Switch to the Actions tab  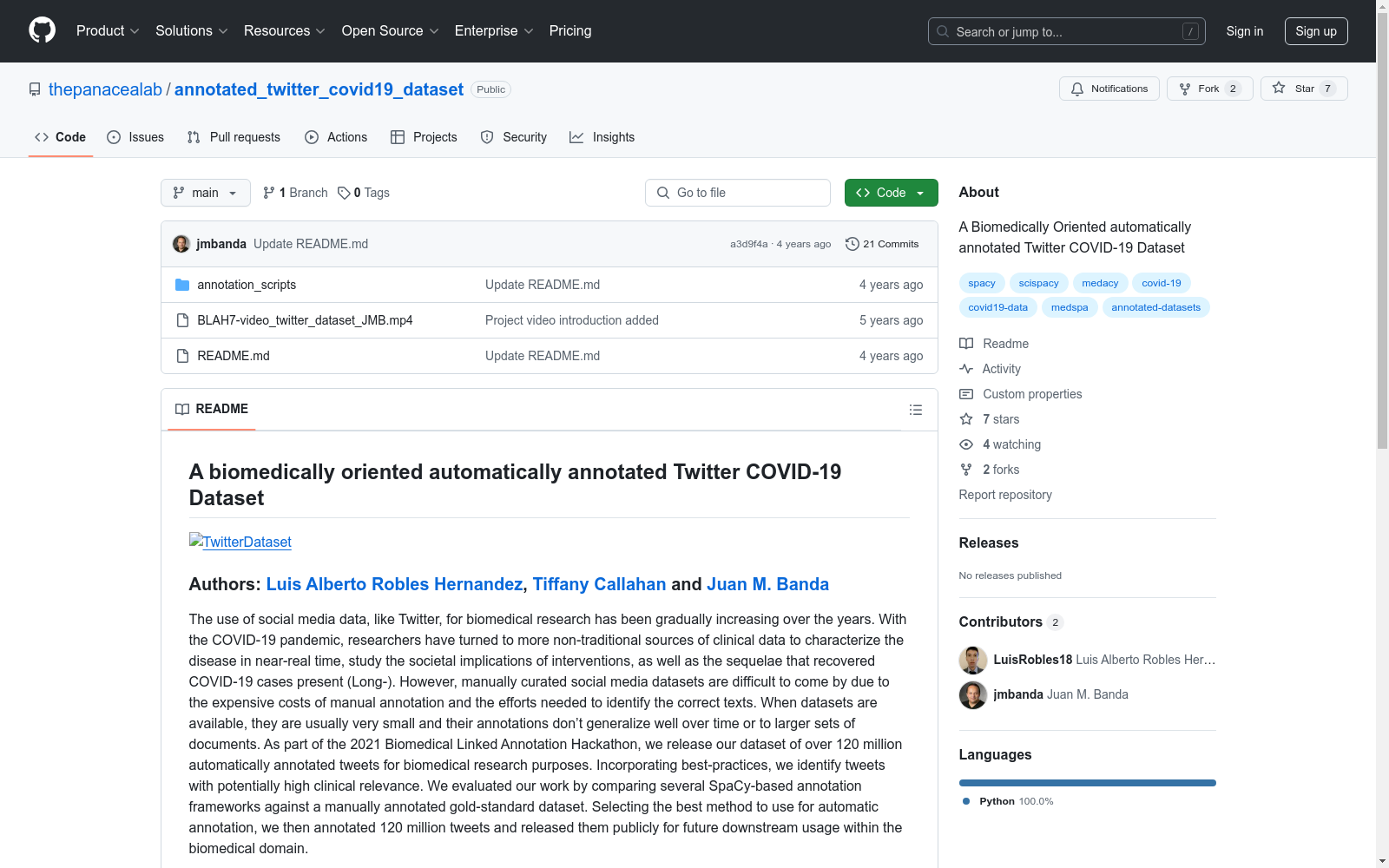tap(336, 137)
